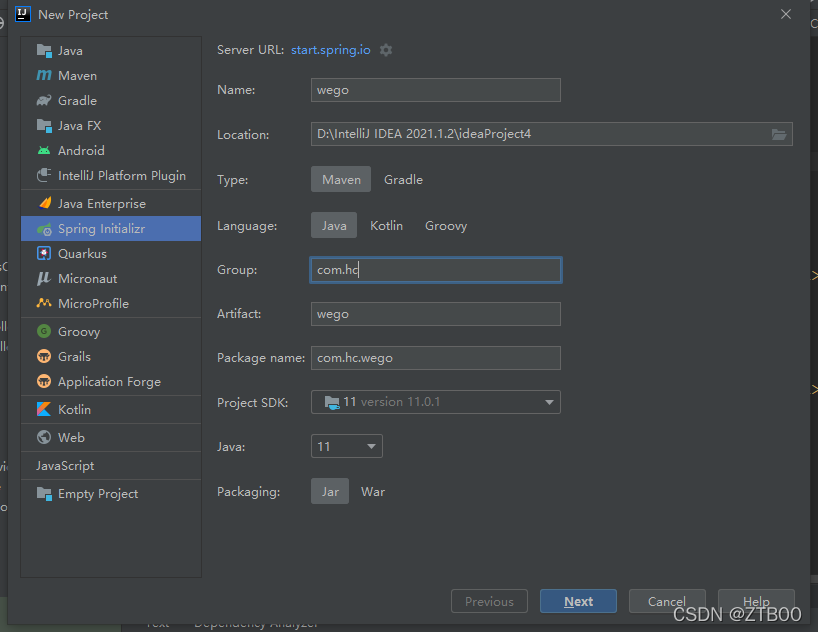Click the Maven 'm' icon
Screen dimensions: 818x632
click(x=44, y=76)
